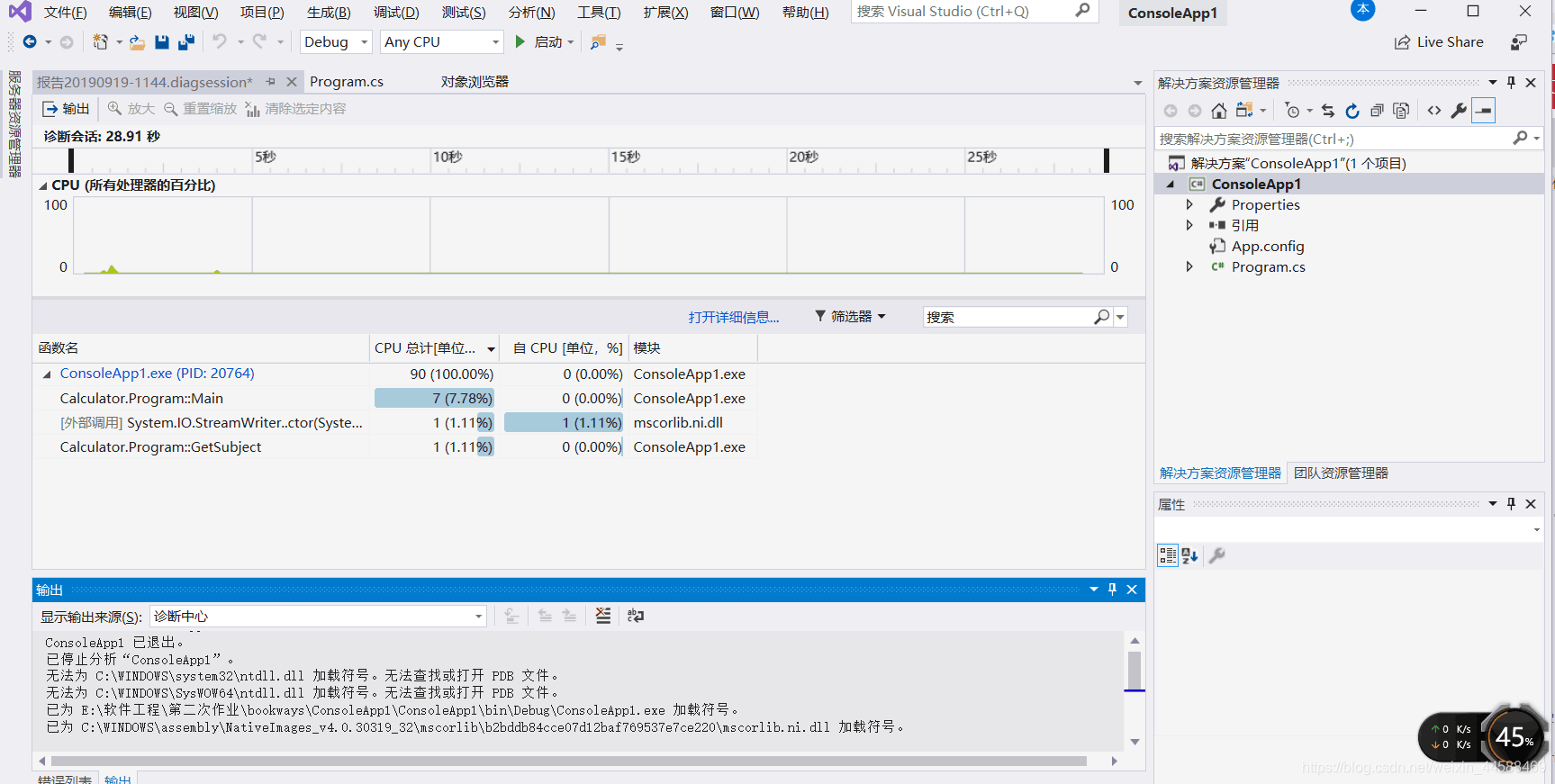Image resolution: width=1555 pixels, height=784 pixels.
Task: Open the Debug configuration dropdown
Action: tap(336, 42)
